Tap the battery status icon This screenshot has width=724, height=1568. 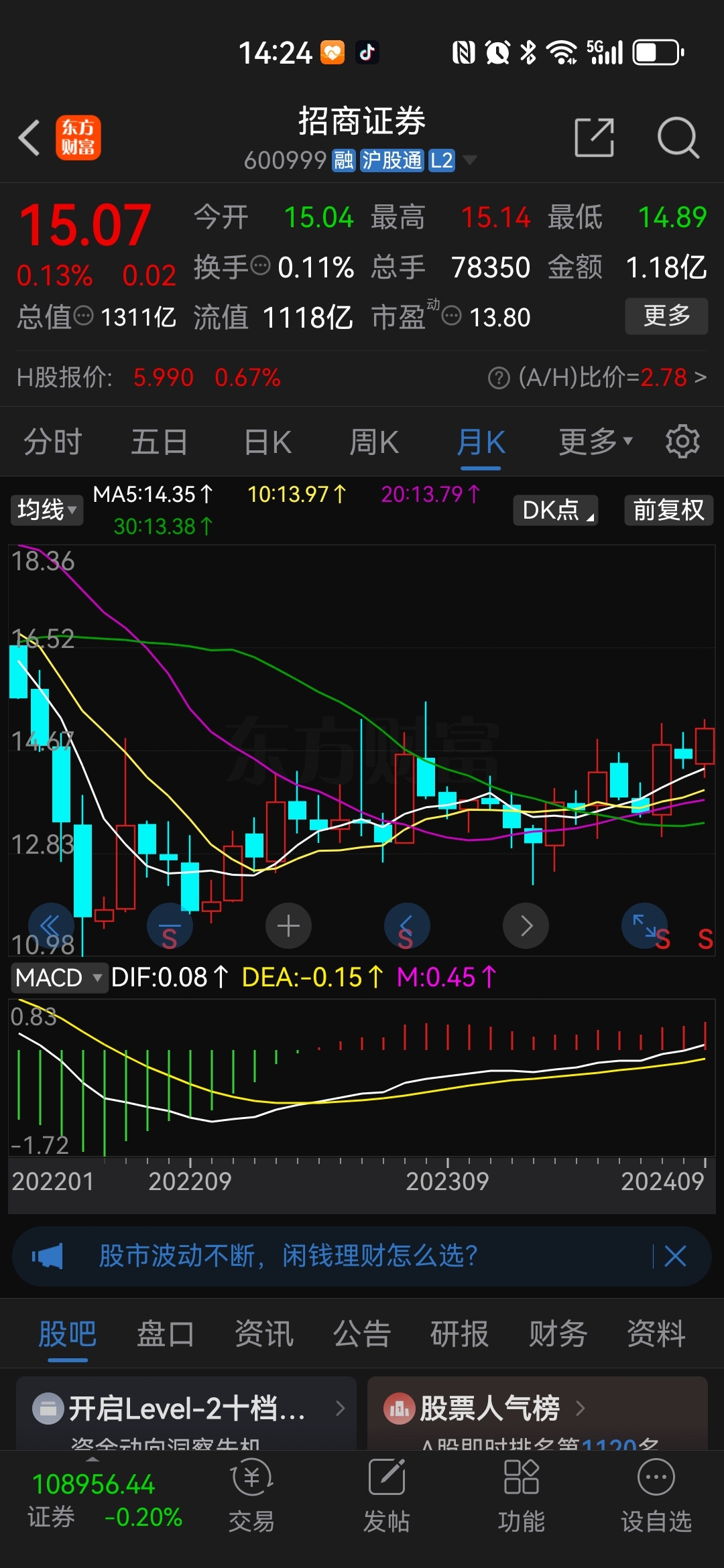click(658, 52)
